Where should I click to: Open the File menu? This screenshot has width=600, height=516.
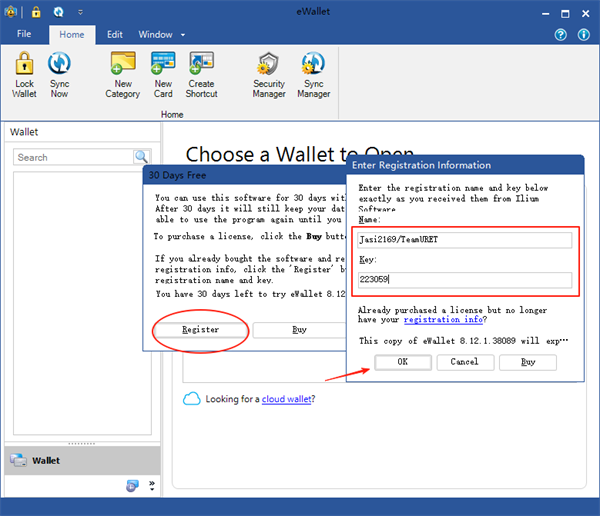tap(24, 35)
